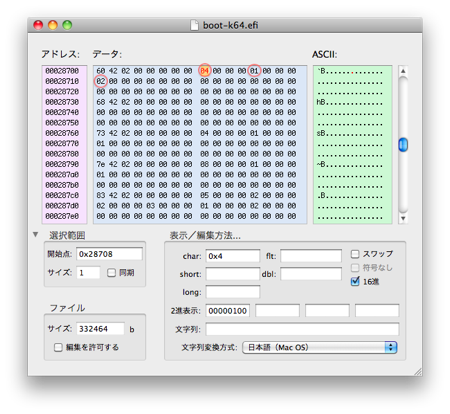Click the scrollbar down arrow
Viewport: 450px width, 414px height.
click(403, 219)
